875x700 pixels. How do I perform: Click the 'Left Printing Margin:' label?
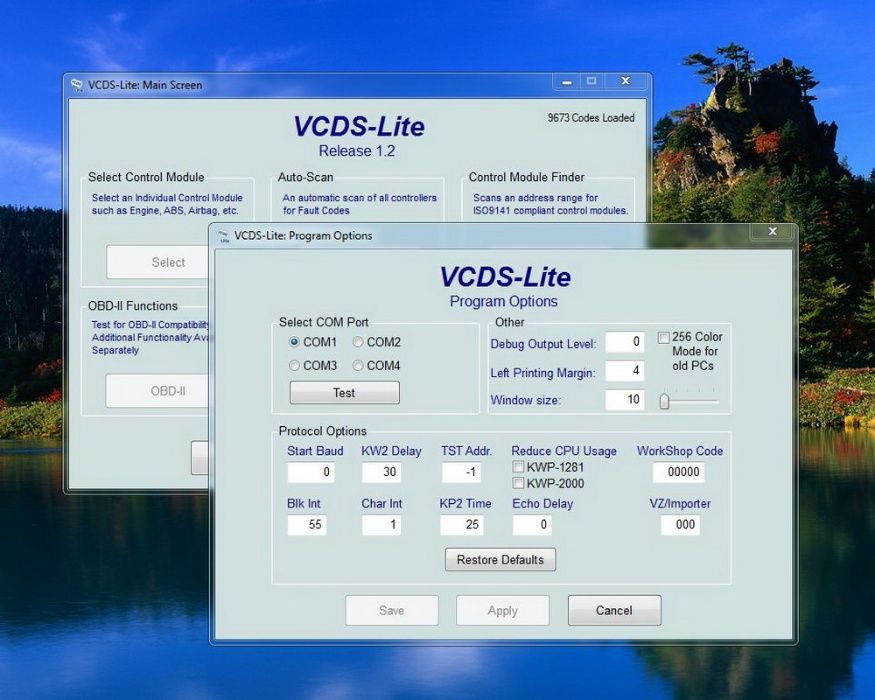coord(543,373)
